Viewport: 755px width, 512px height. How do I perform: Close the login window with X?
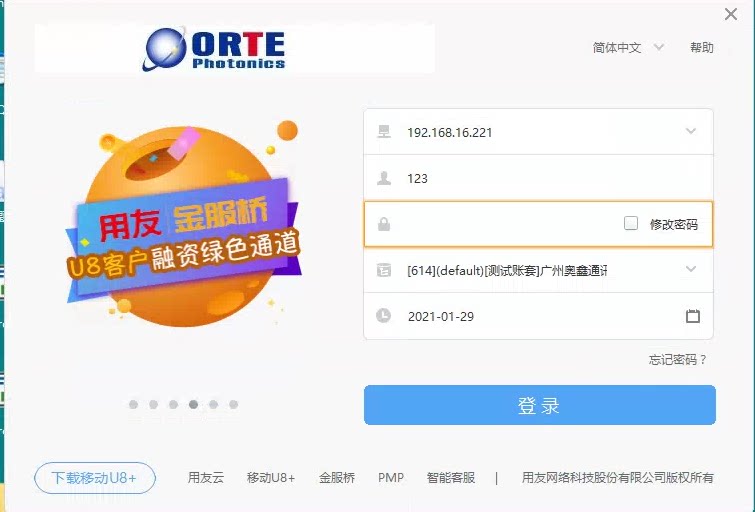(x=731, y=14)
